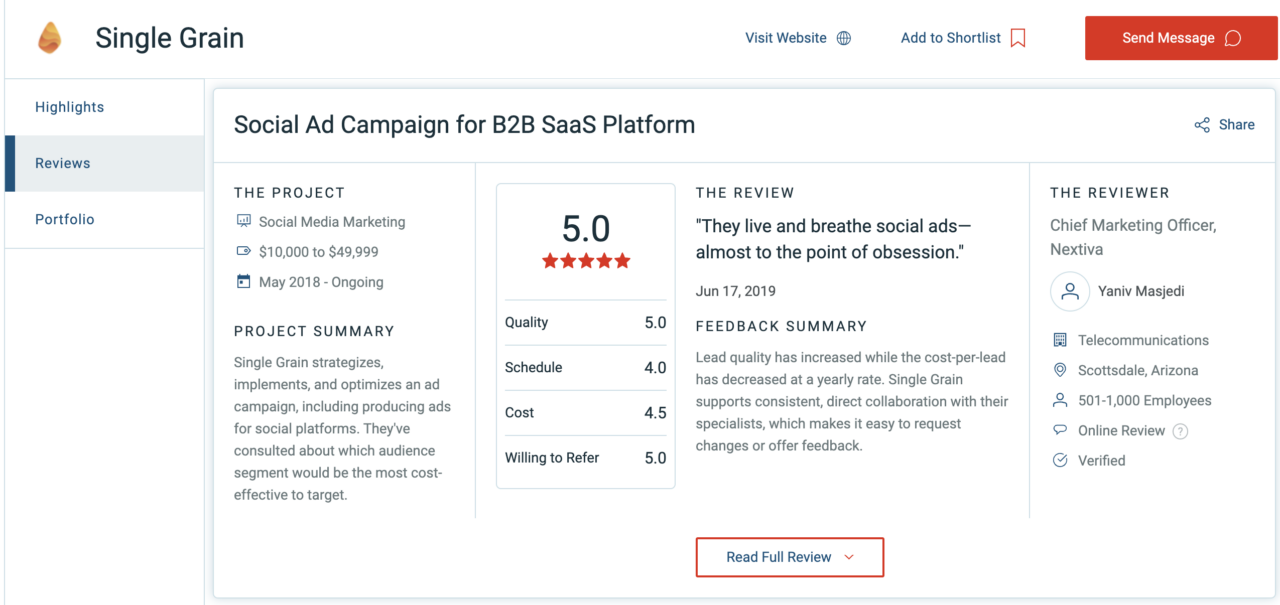Expand the Read Full Review chevron
This screenshot has height=605, width=1280.
pyautogui.click(x=849, y=557)
